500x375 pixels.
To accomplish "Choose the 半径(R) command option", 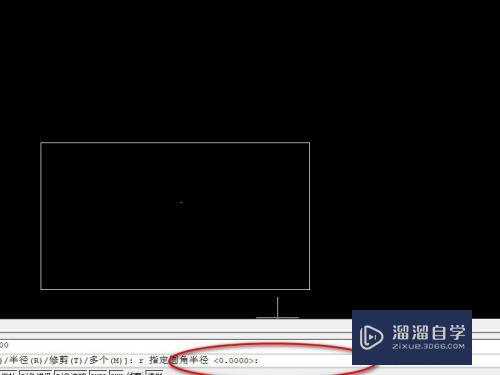I will point(26,360).
